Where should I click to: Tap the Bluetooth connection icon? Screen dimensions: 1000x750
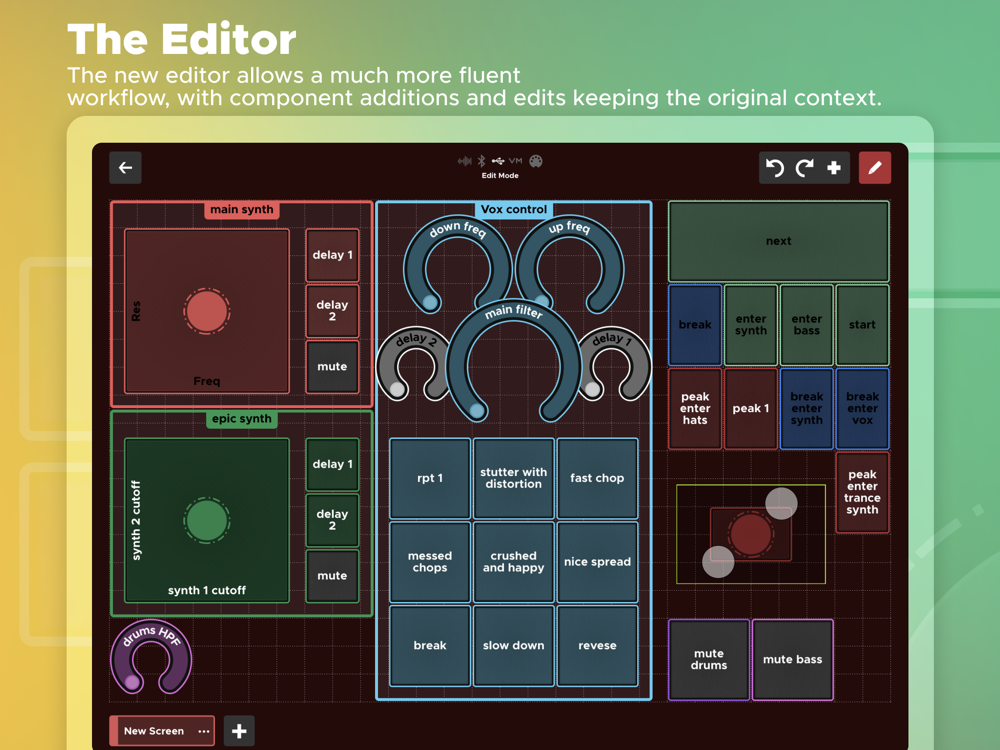[482, 161]
